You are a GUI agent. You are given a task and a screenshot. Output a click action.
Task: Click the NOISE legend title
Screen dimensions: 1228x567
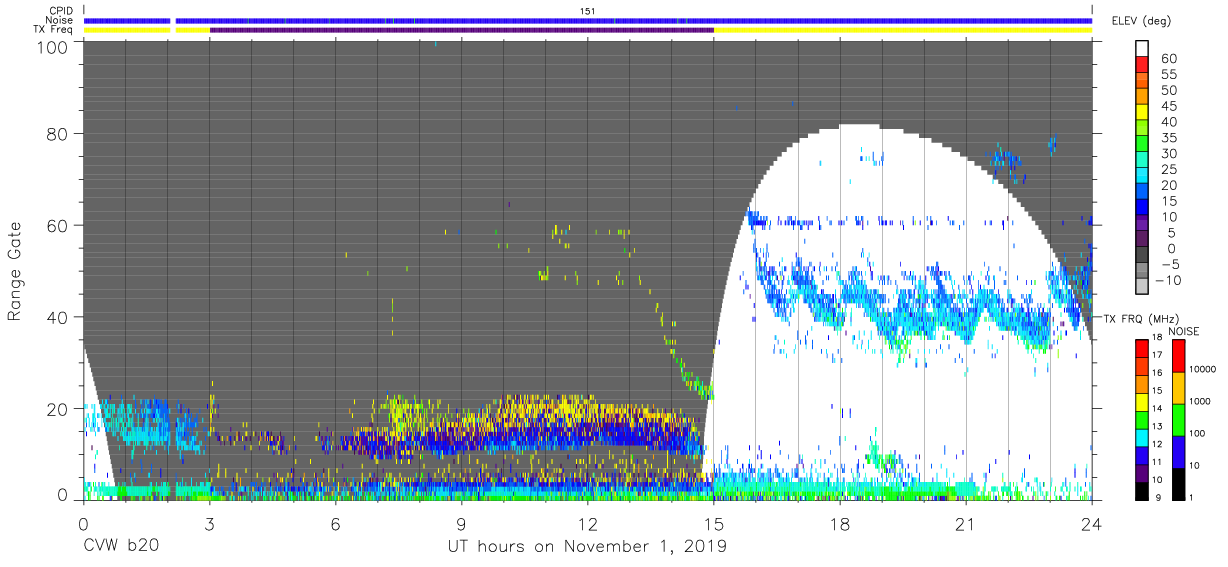[x=1182, y=331]
